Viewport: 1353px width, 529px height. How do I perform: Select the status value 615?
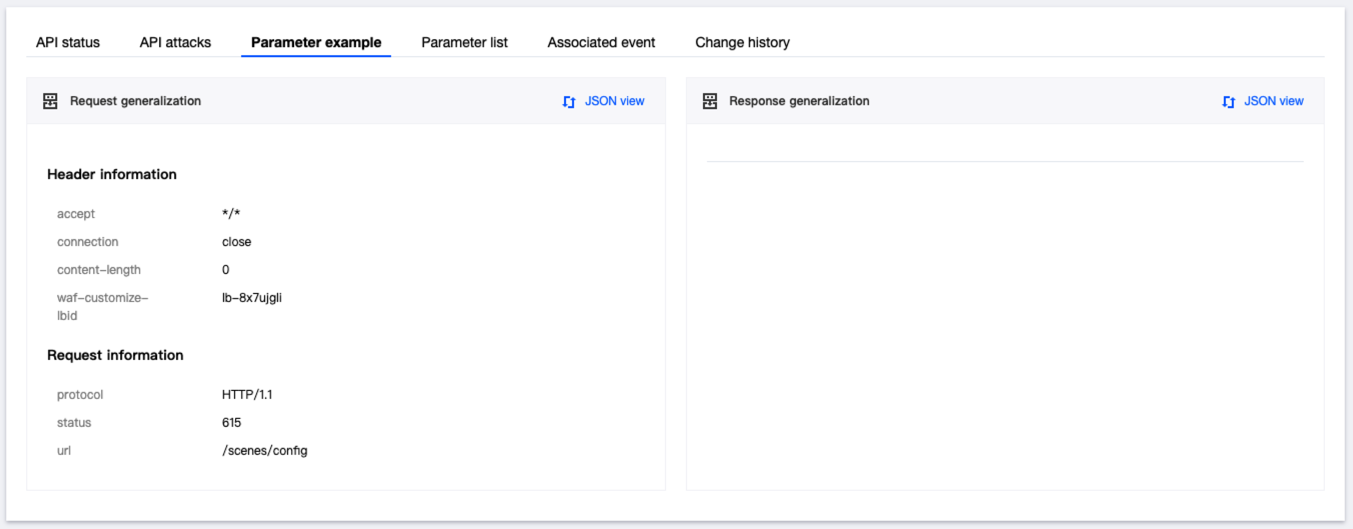point(232,423)
